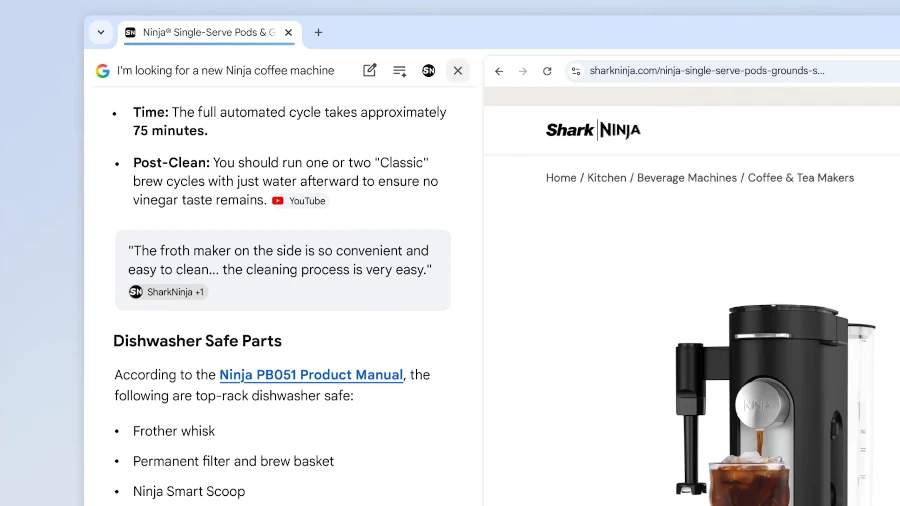
Task: Close the AI side panel
Action: coord(458,71)
